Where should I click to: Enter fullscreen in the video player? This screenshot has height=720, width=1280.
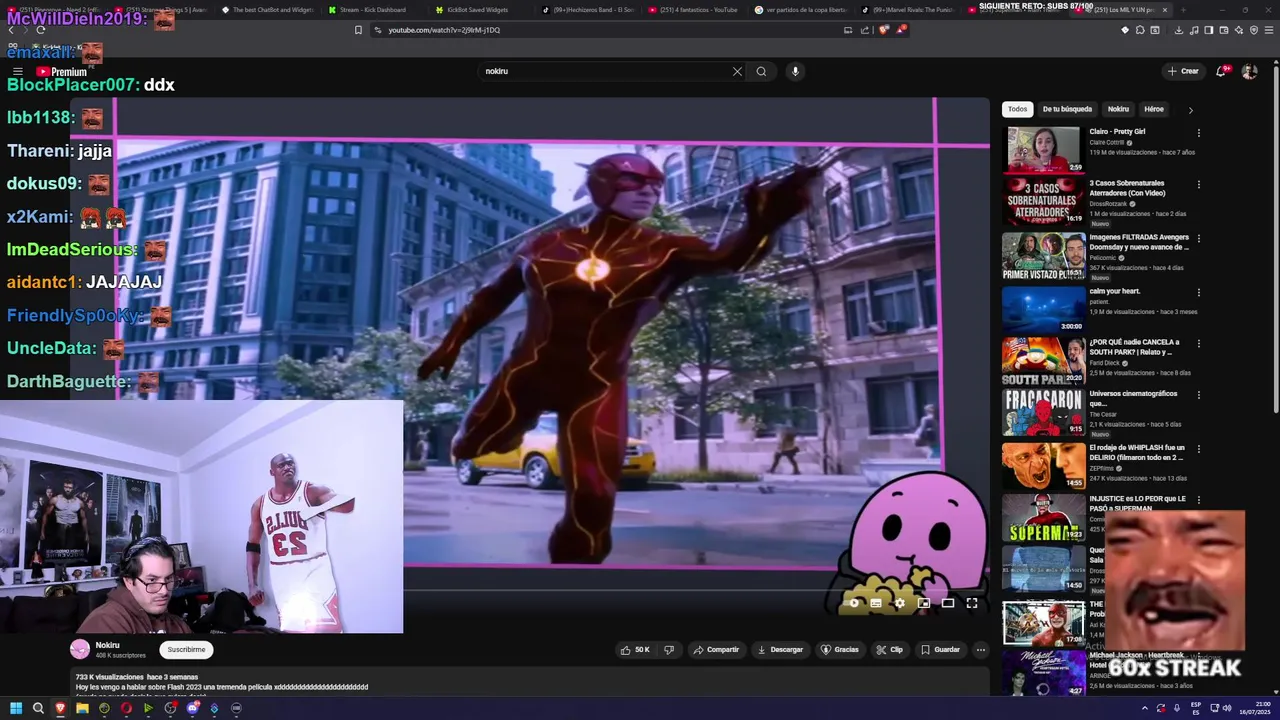click(x=972, y=603)
